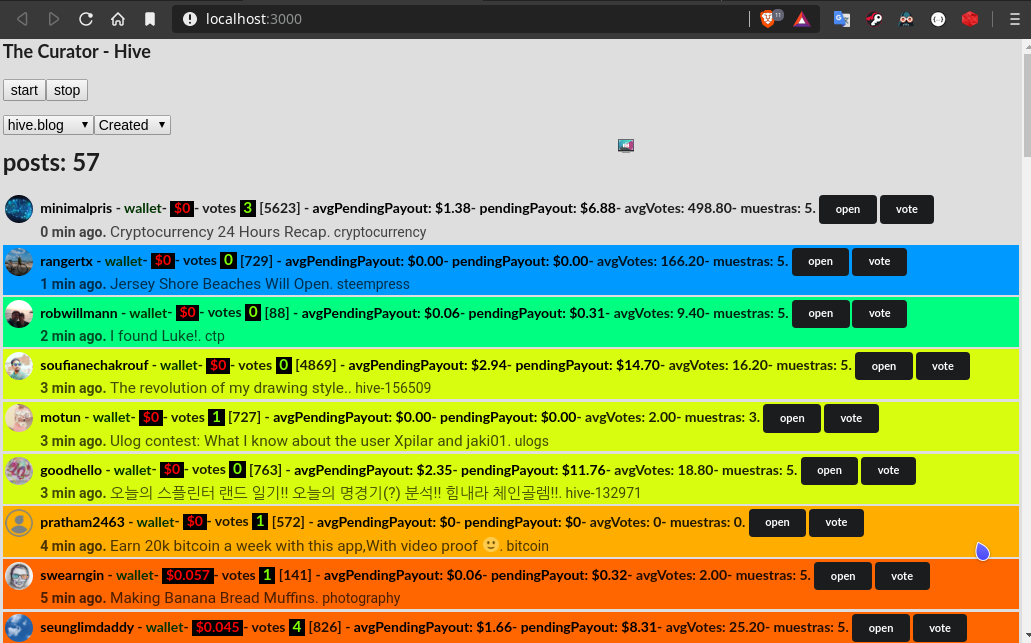Vote on the goodhello post
Image resolution: width=1031 pixels, height=643 pixels.
pyautogui.click(x=888, y=471)
